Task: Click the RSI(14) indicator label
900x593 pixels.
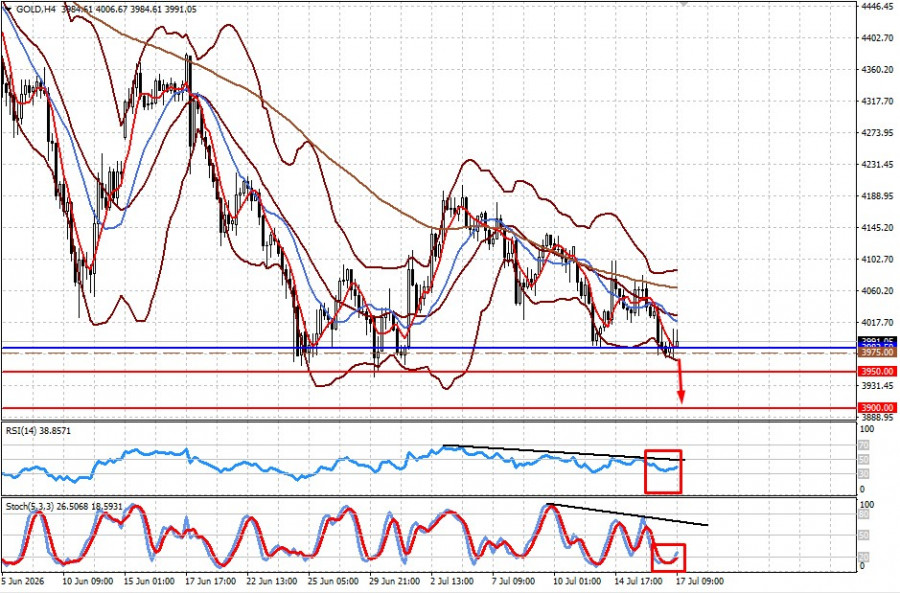Action: [21, 430]
